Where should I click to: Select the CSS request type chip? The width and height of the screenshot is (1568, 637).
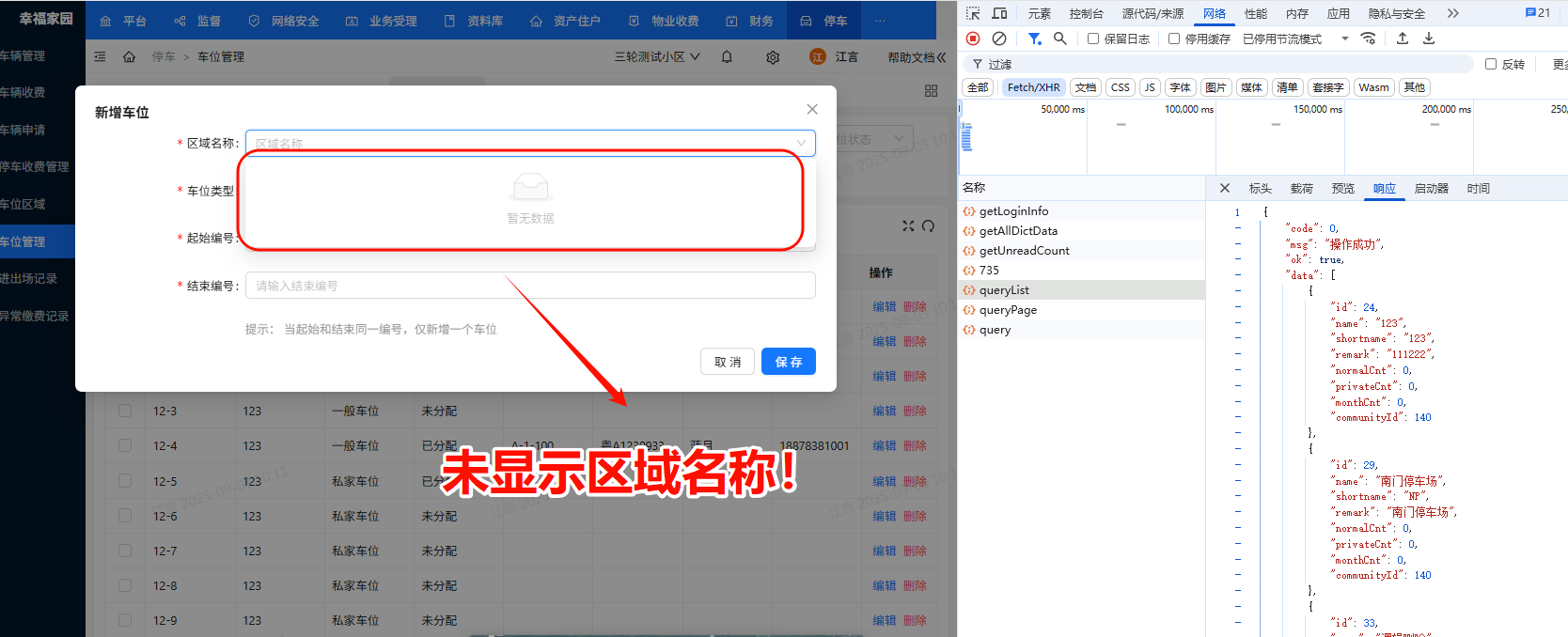(x=1121, y=87)
